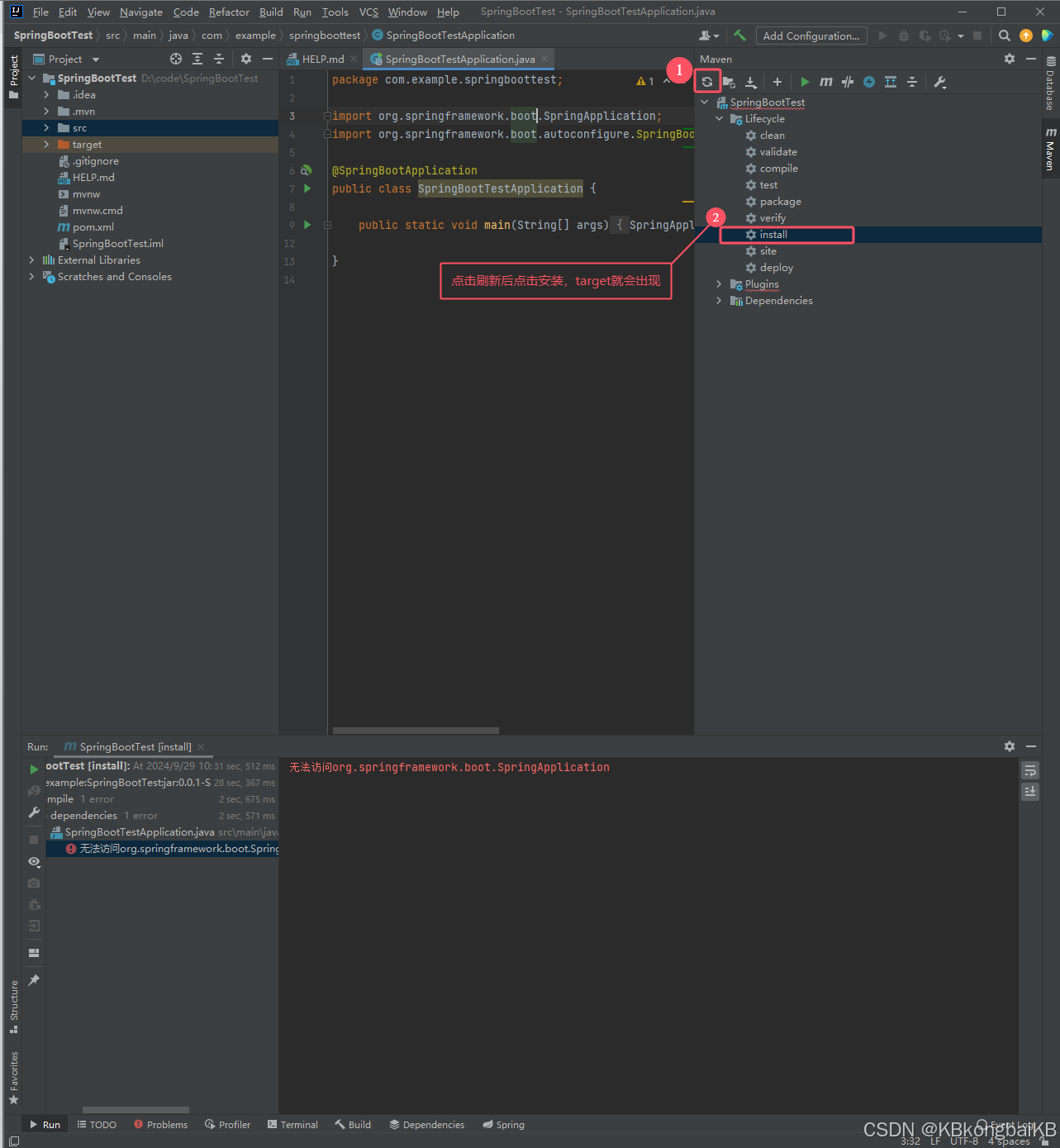Open Spring tool window tab

(x=503, y=1125)
